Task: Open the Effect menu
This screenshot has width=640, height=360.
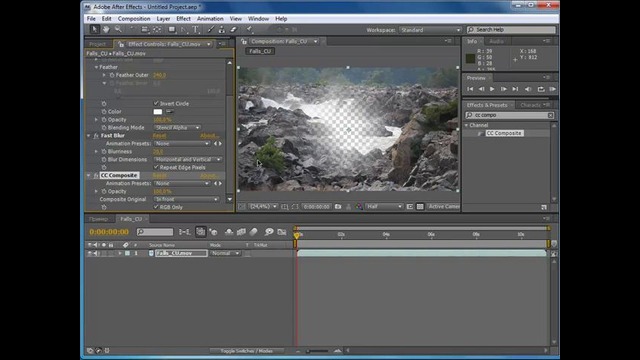Action: coord(183,19)
